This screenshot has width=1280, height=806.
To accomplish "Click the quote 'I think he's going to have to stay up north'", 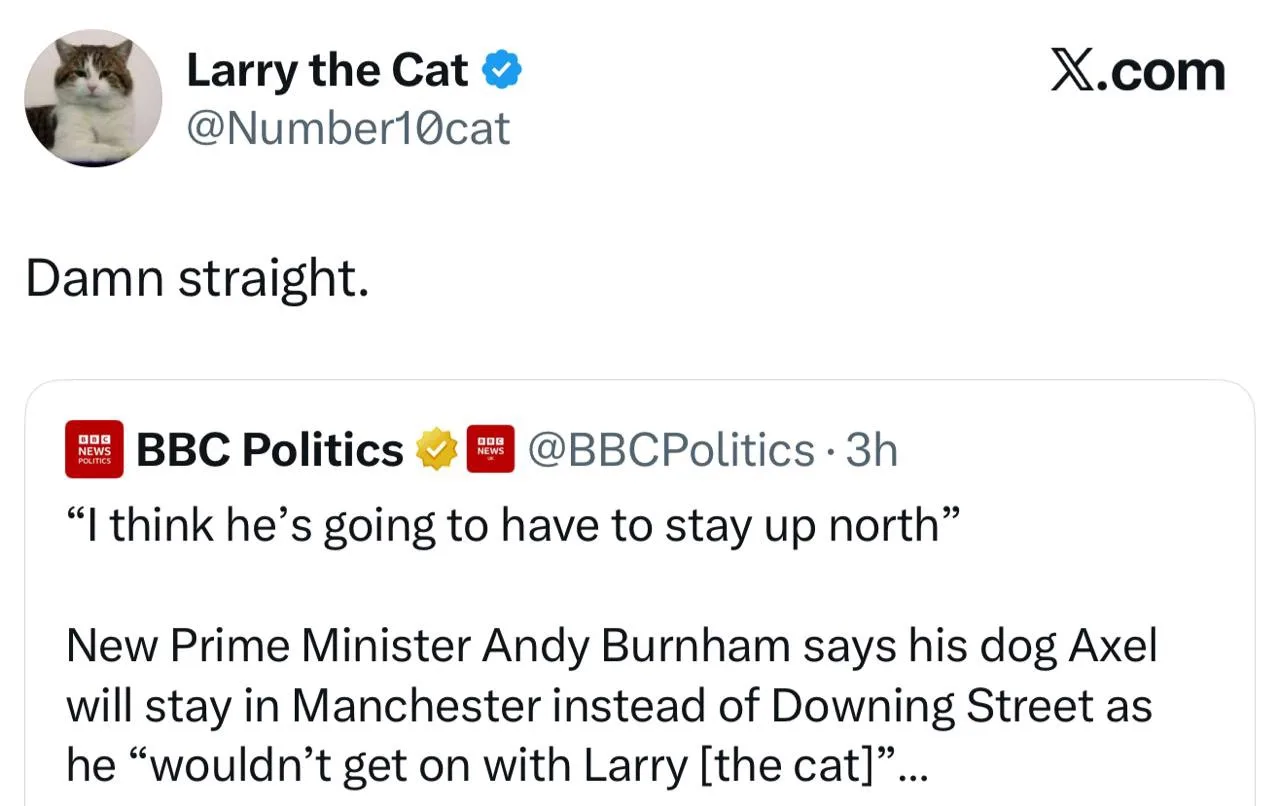I will click(x=513, y=526).
